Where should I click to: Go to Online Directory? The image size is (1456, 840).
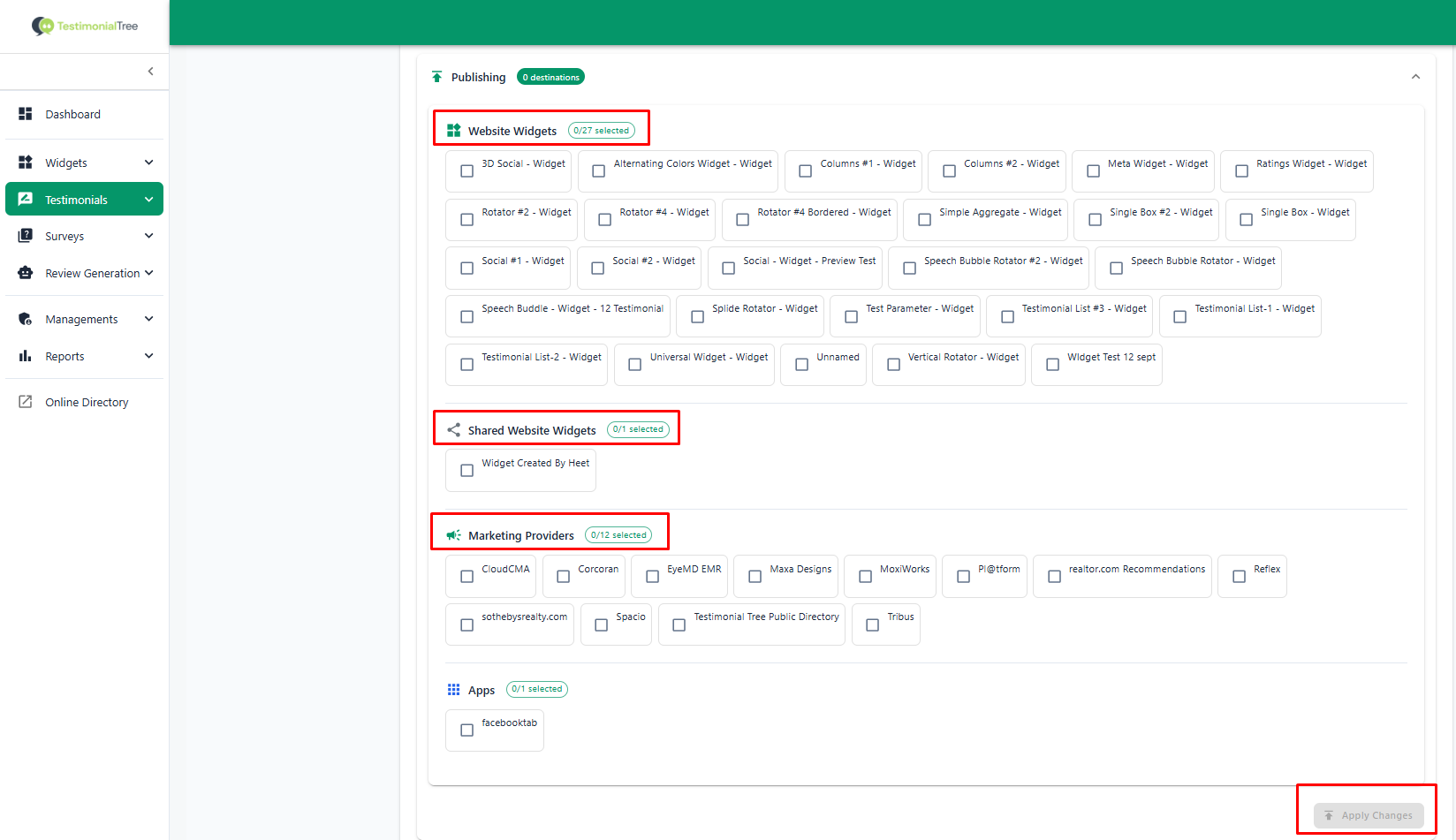pos(85,402)
